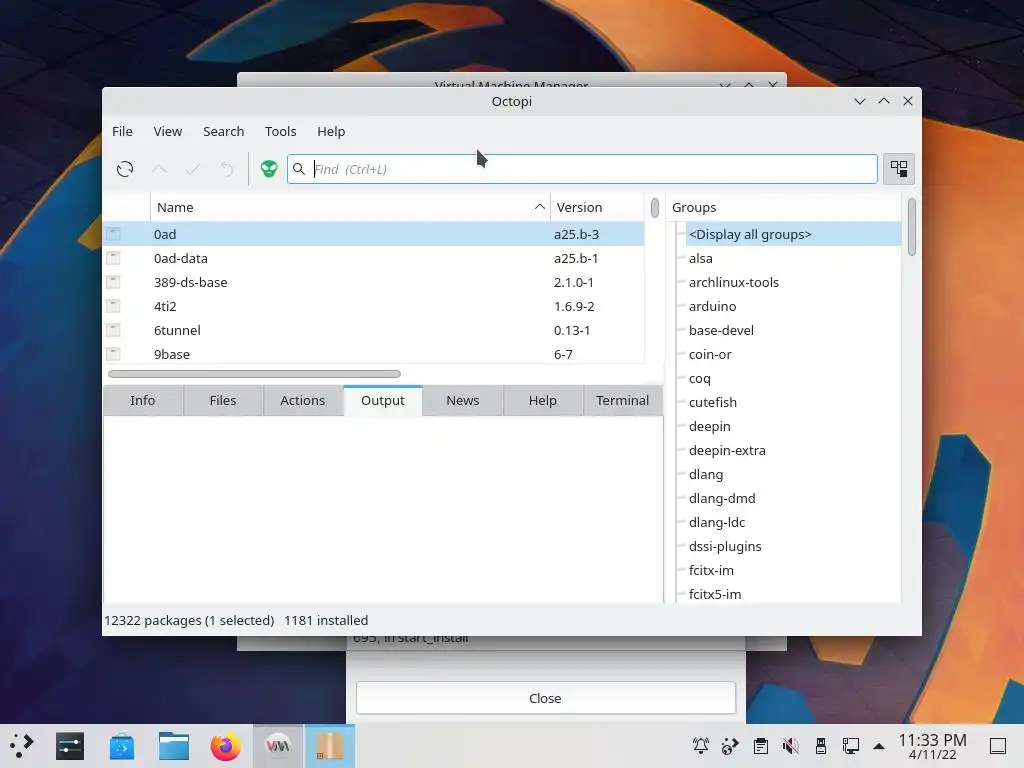
Task: Switch to the Info tab
Action: 142,400
